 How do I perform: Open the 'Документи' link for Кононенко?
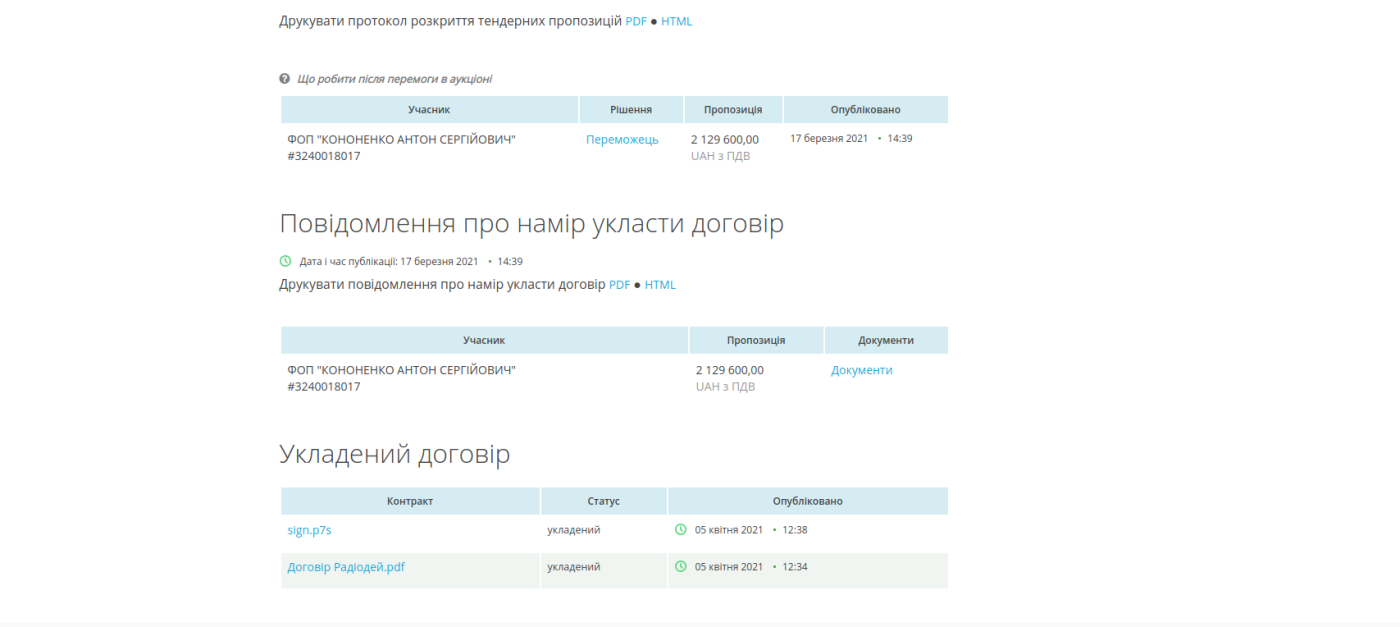pos(861,370)
